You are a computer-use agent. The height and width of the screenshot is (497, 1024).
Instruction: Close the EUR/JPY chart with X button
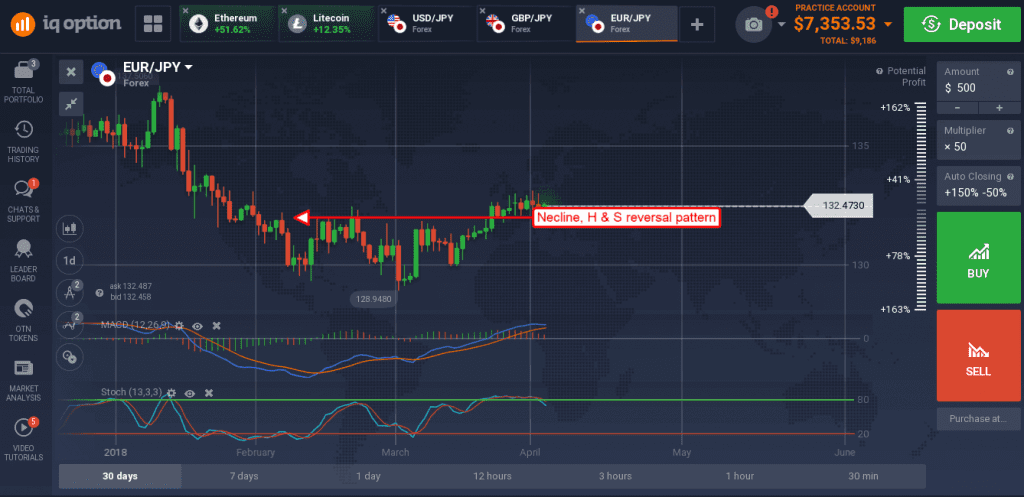click(71, 72)
